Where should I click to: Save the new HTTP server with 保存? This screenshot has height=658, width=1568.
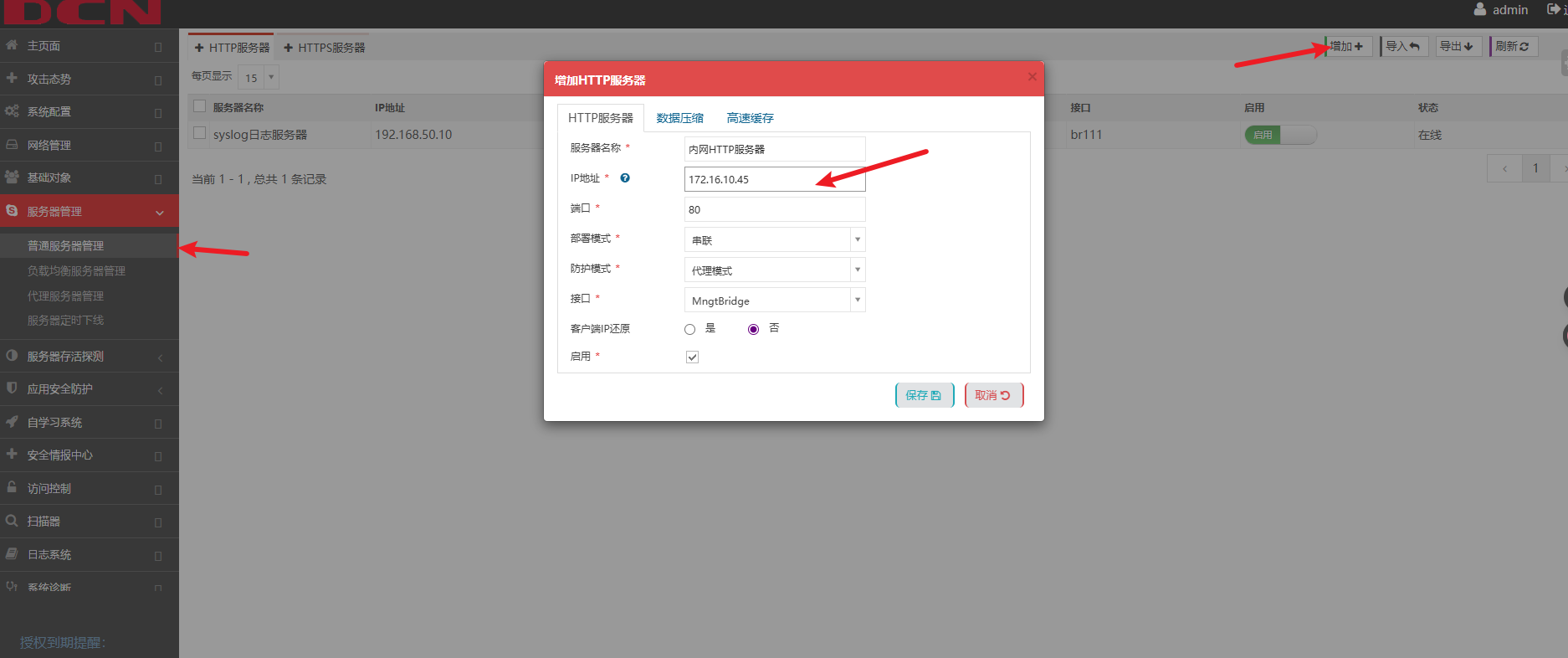point(924,395)
